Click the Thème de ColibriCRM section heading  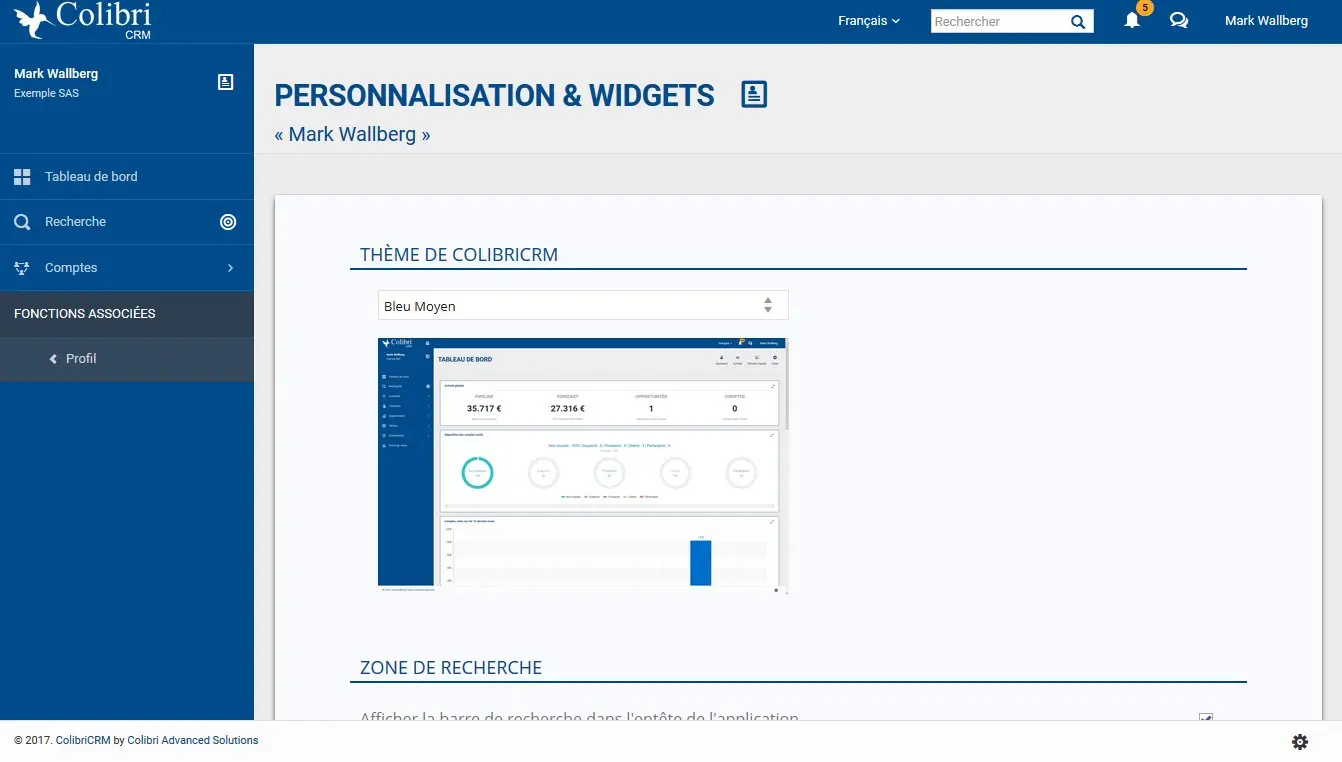click(x=459, y=255)
